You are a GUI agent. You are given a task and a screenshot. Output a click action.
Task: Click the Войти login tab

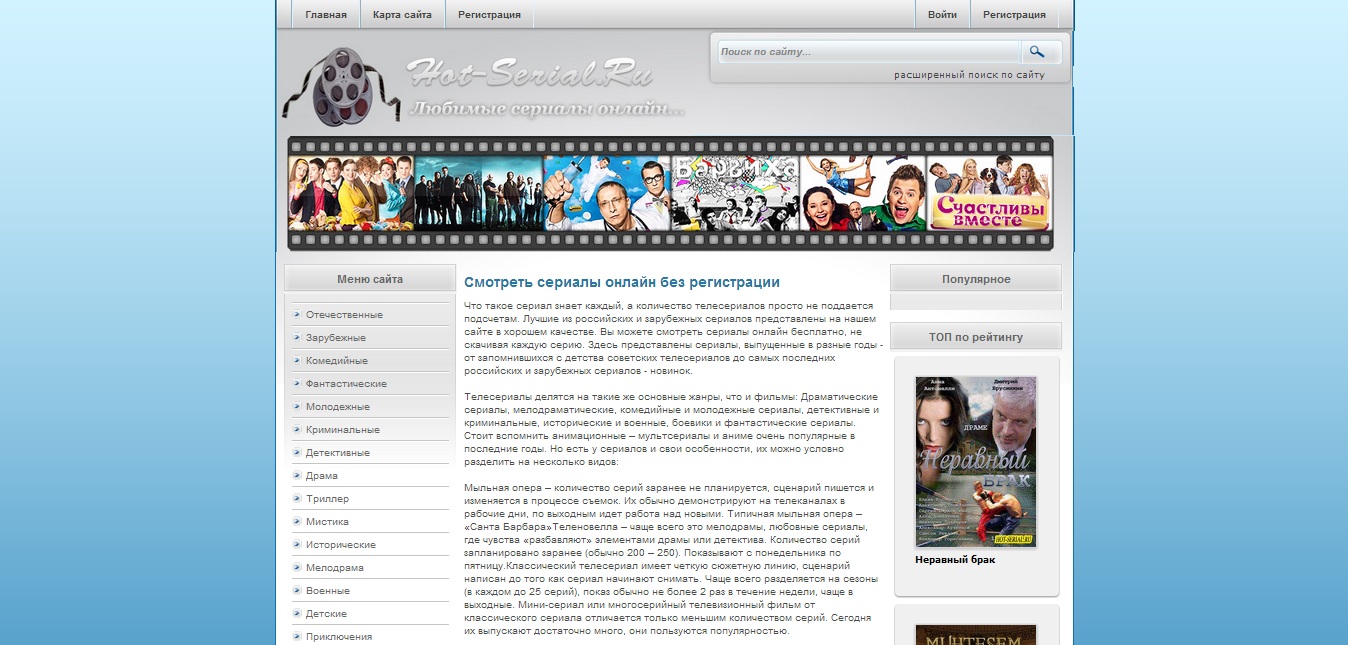(942, 15)
